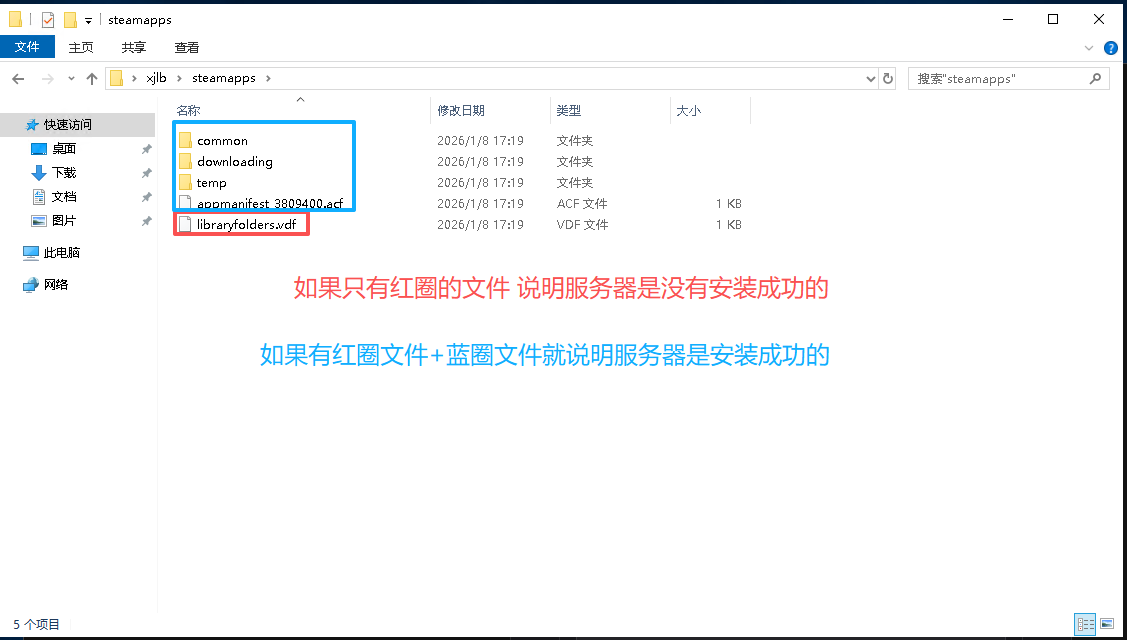Open the common folder
Screen dimensions: 1127x640
[x=222, y=141]
